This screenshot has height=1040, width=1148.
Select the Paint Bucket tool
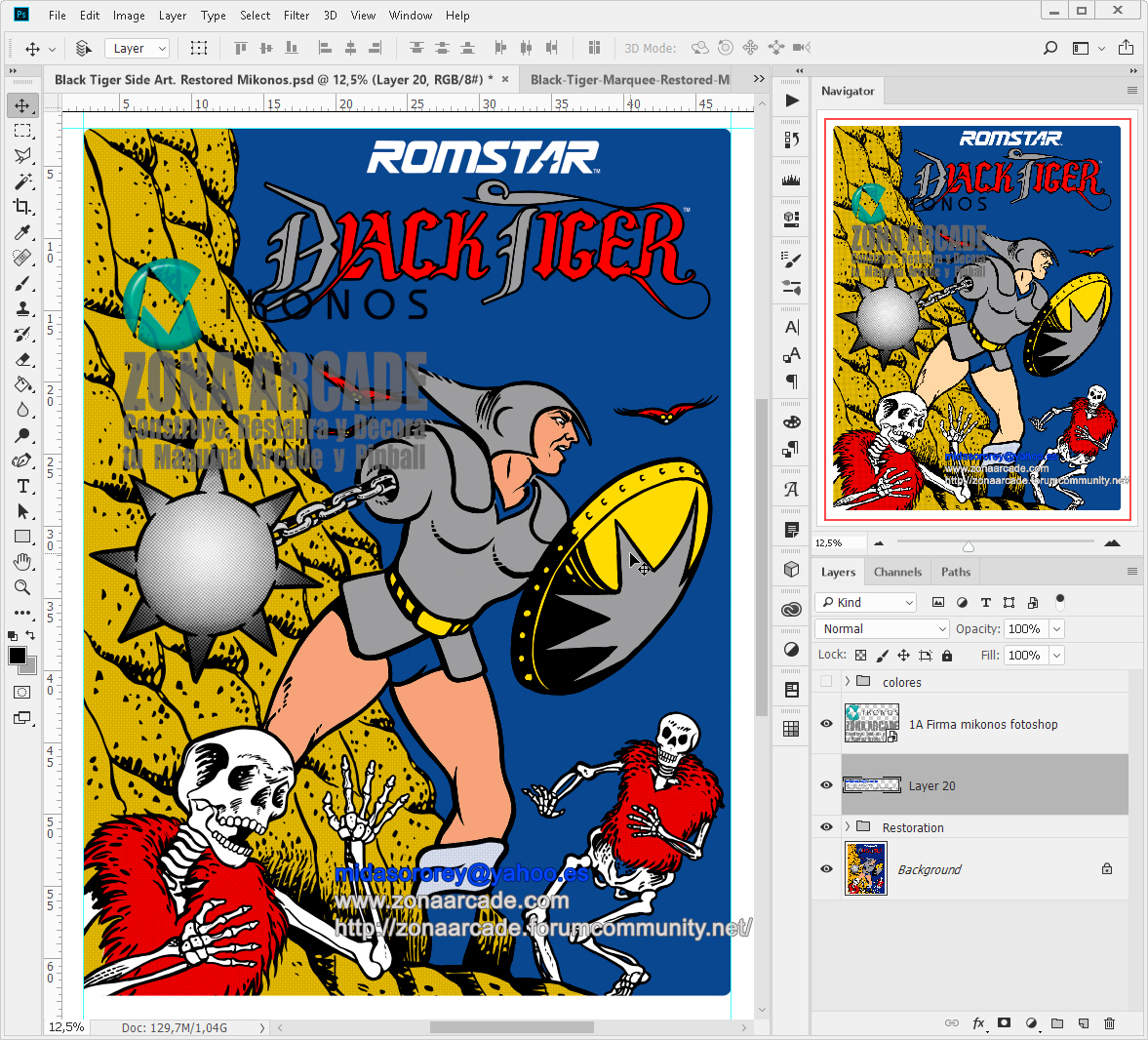click(x=22, y=384)
